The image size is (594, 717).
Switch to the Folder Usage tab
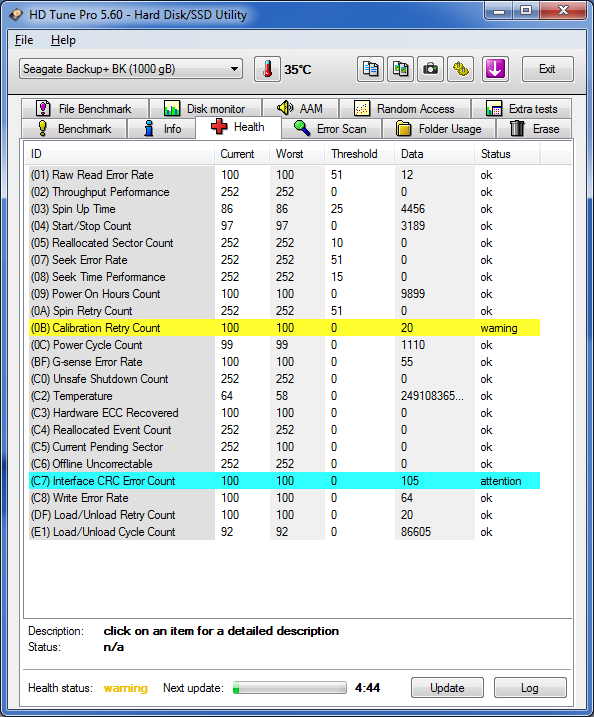click(x=439, y=128)
